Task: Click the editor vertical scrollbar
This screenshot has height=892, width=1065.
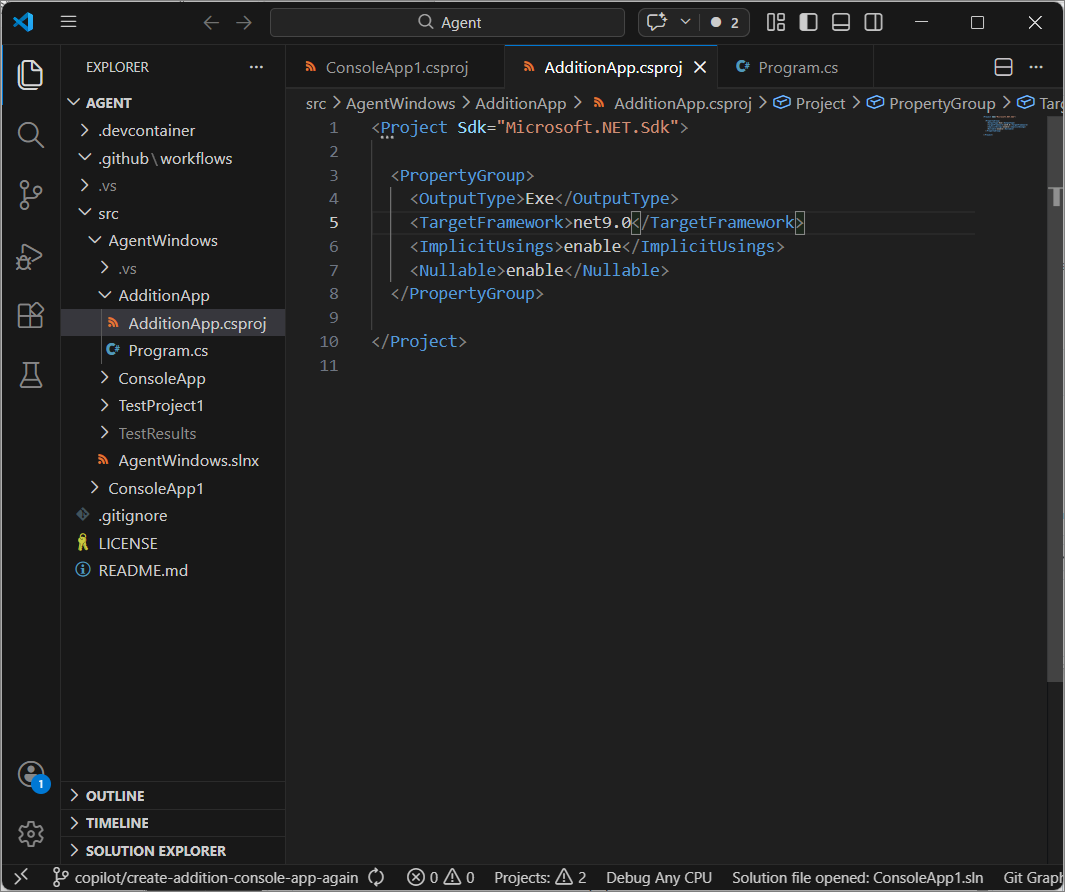Action: point(1055,408)
